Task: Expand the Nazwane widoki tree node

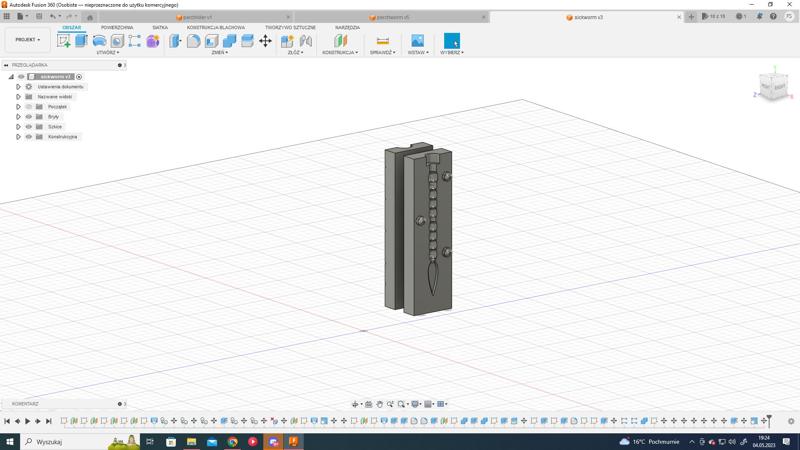Action: pyautogui.click(x=18, y=97)
